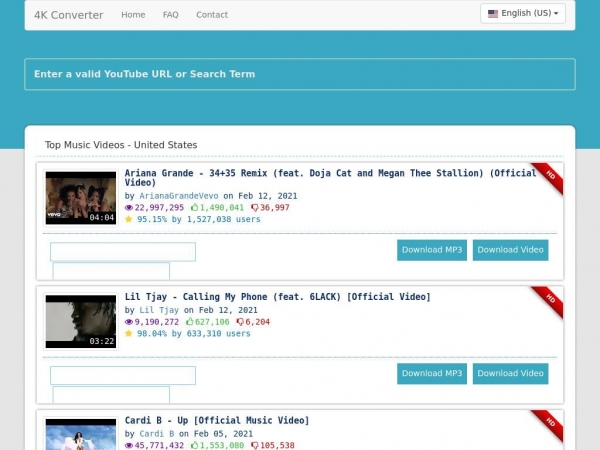Screen dimensions: 600x450
Task: Click the 'Top Music Videos - United States' heading
Action: 121,145
